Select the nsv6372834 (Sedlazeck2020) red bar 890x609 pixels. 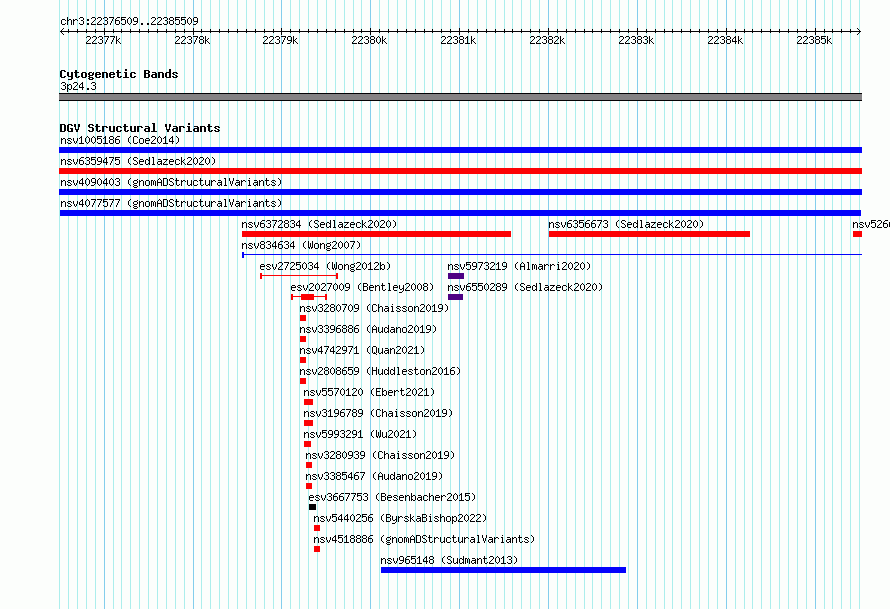[x=376, y=234]
